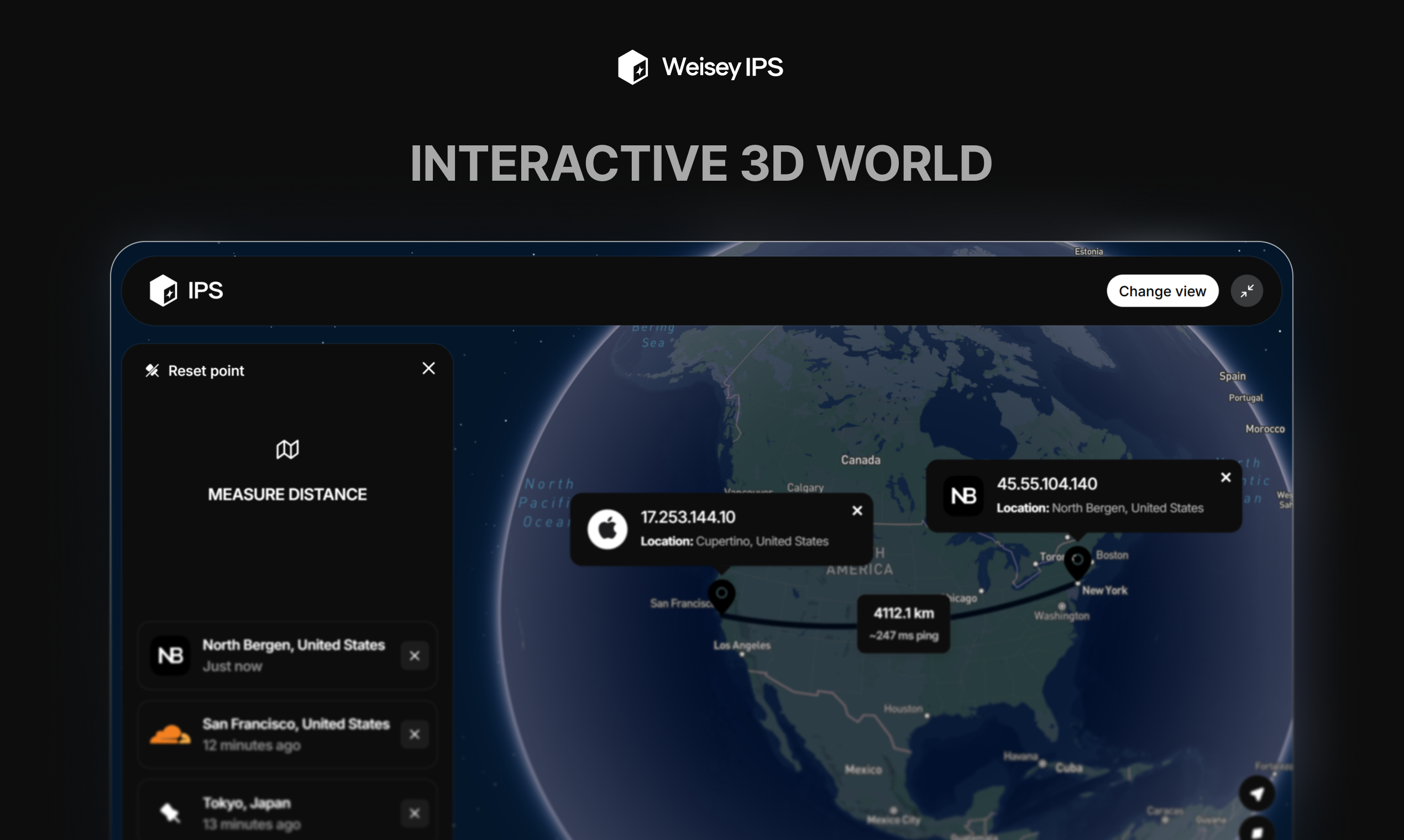
Task: Click the IPS logo in the top bar
Action: pyautogui.click(x=164, y=290)
